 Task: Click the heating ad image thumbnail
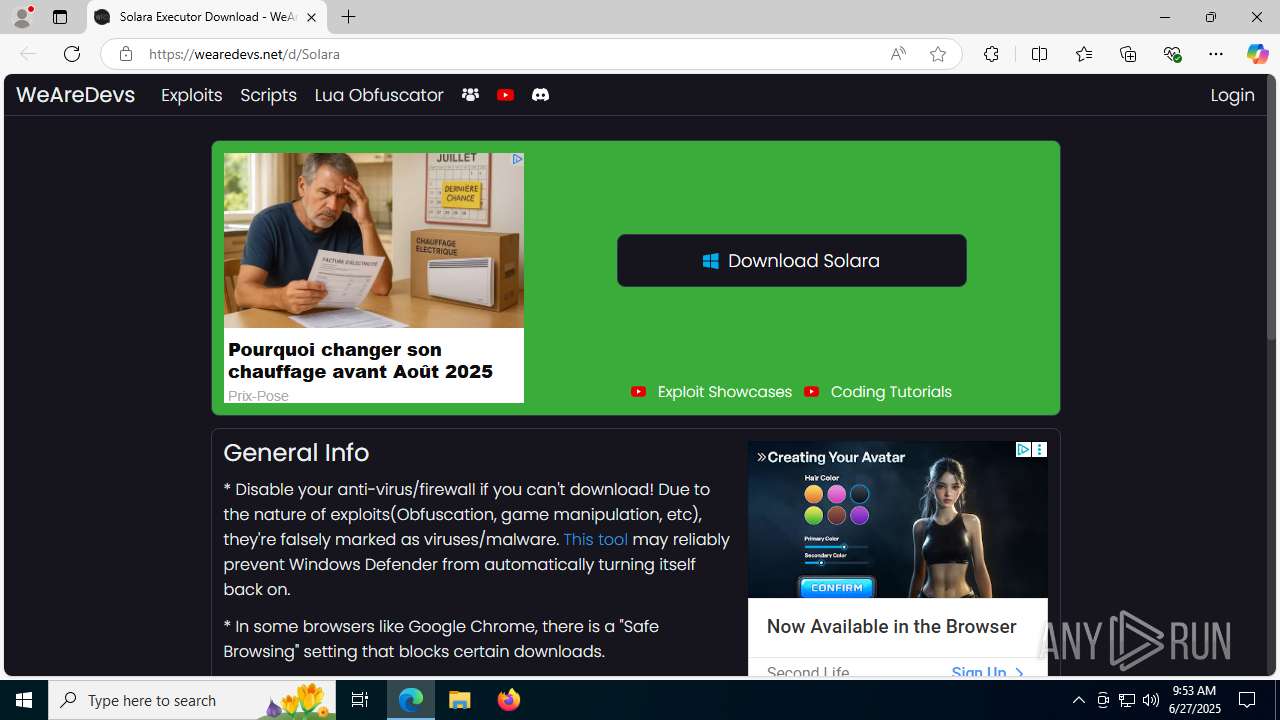pos(373,240)
